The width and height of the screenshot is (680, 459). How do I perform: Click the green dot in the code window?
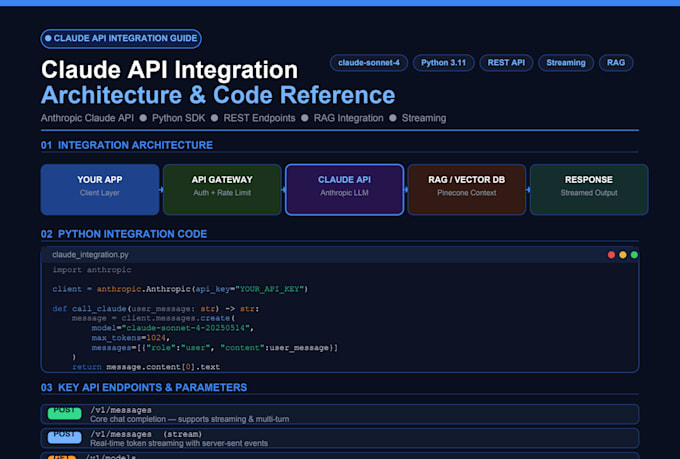(x=634, y=255)
